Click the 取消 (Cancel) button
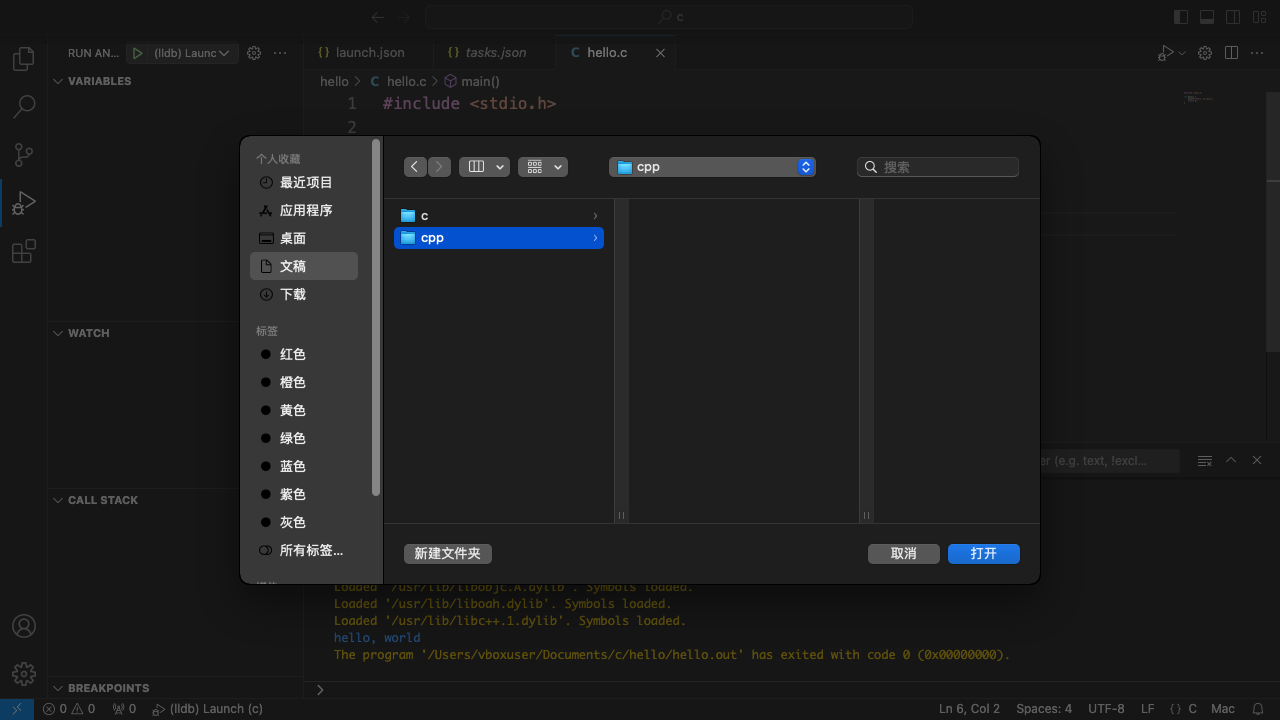The height and width of the screenshot is (720, 1280). pos(904,553)
